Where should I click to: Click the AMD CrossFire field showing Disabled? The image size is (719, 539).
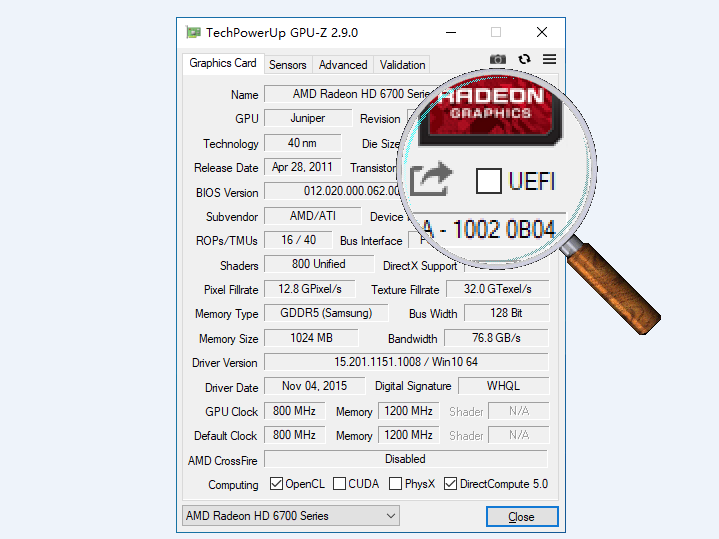(406, 459)
